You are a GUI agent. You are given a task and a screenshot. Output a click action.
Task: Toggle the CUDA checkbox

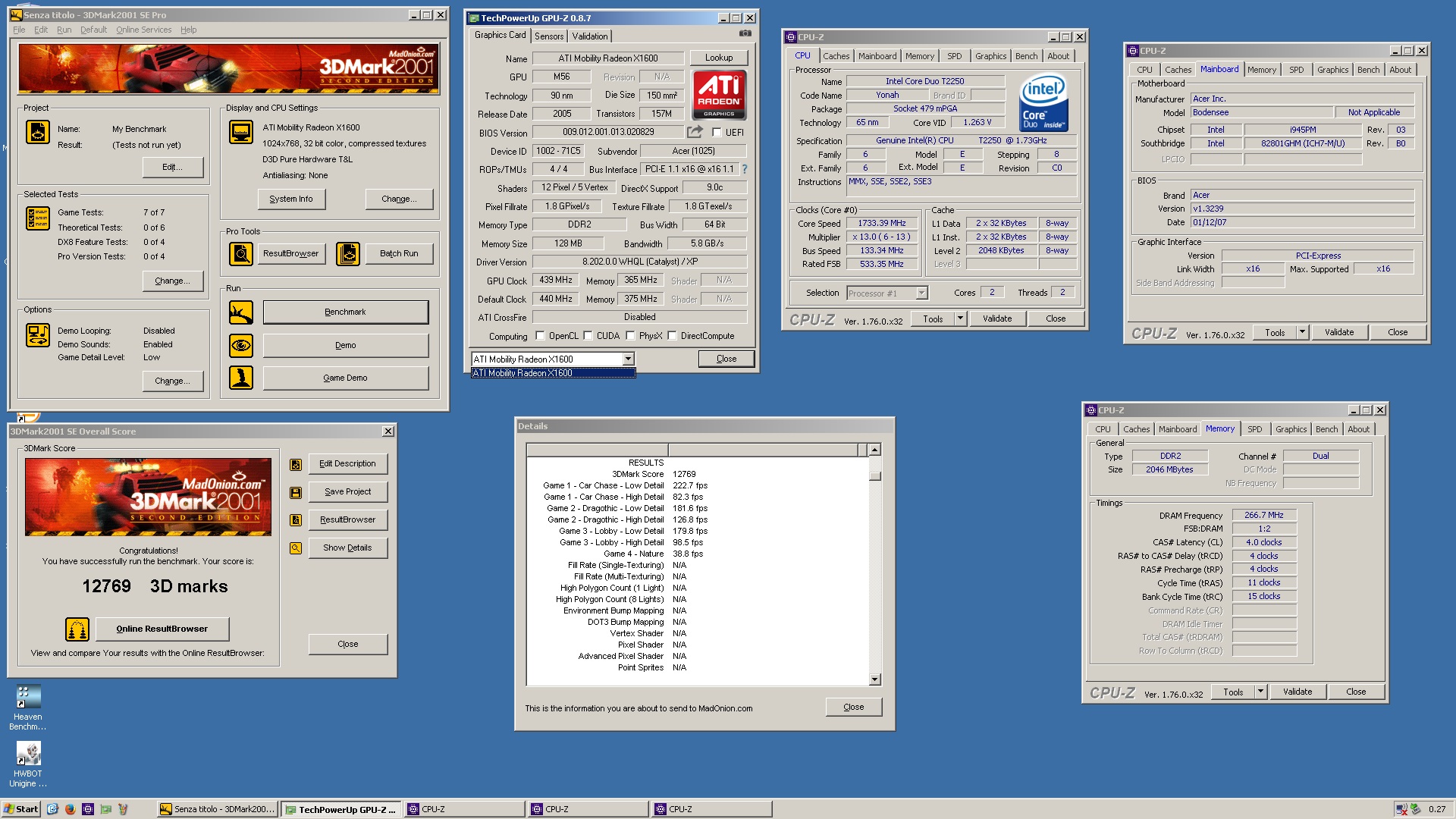(x=588, y=336)
